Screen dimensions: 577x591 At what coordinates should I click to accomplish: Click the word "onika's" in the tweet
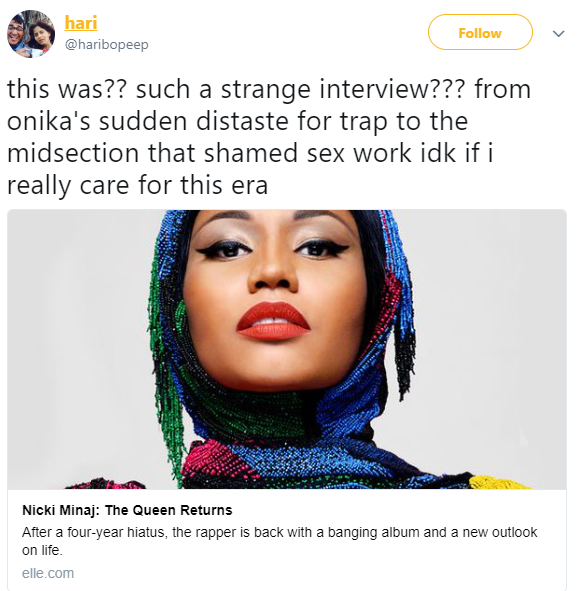48,121
